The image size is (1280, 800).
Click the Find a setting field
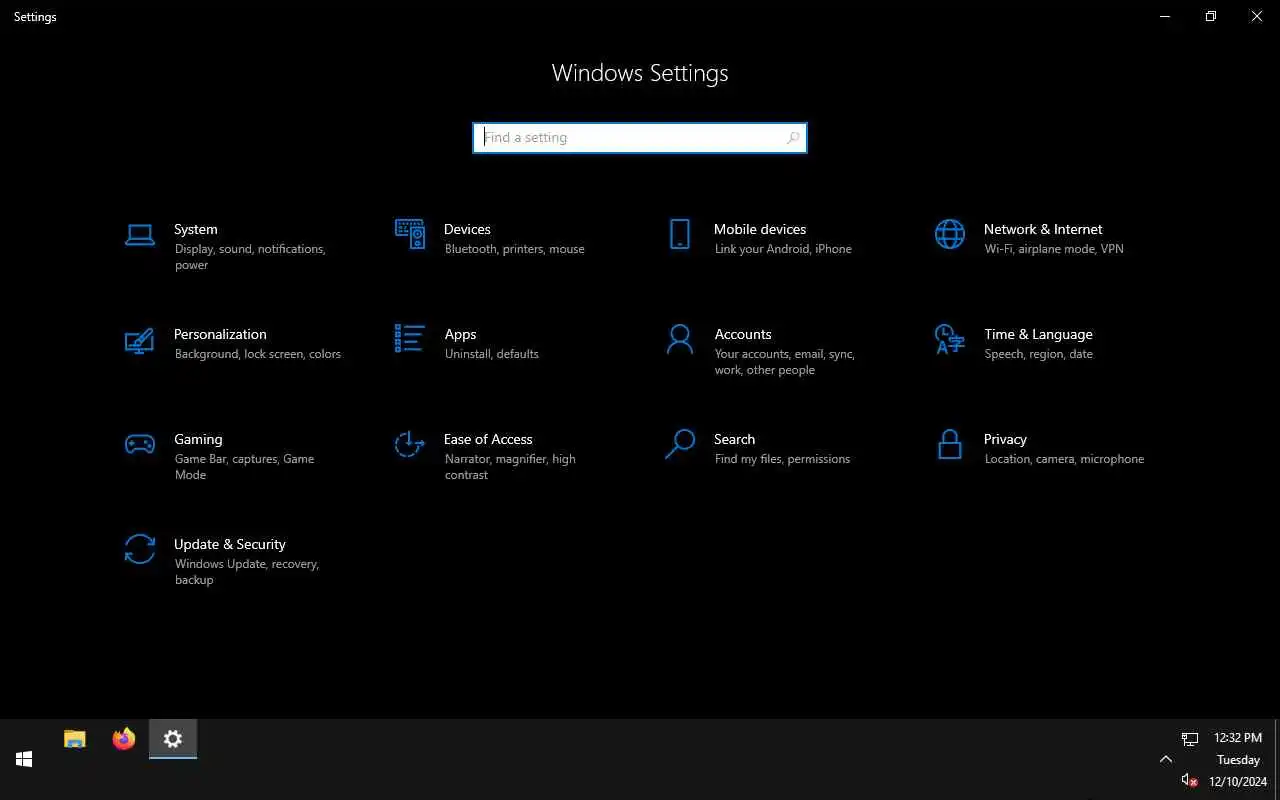click(640, 138)
